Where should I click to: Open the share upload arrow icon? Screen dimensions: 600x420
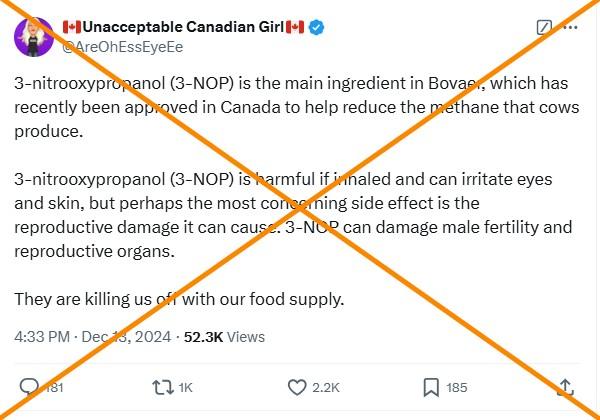coord(565,387)
